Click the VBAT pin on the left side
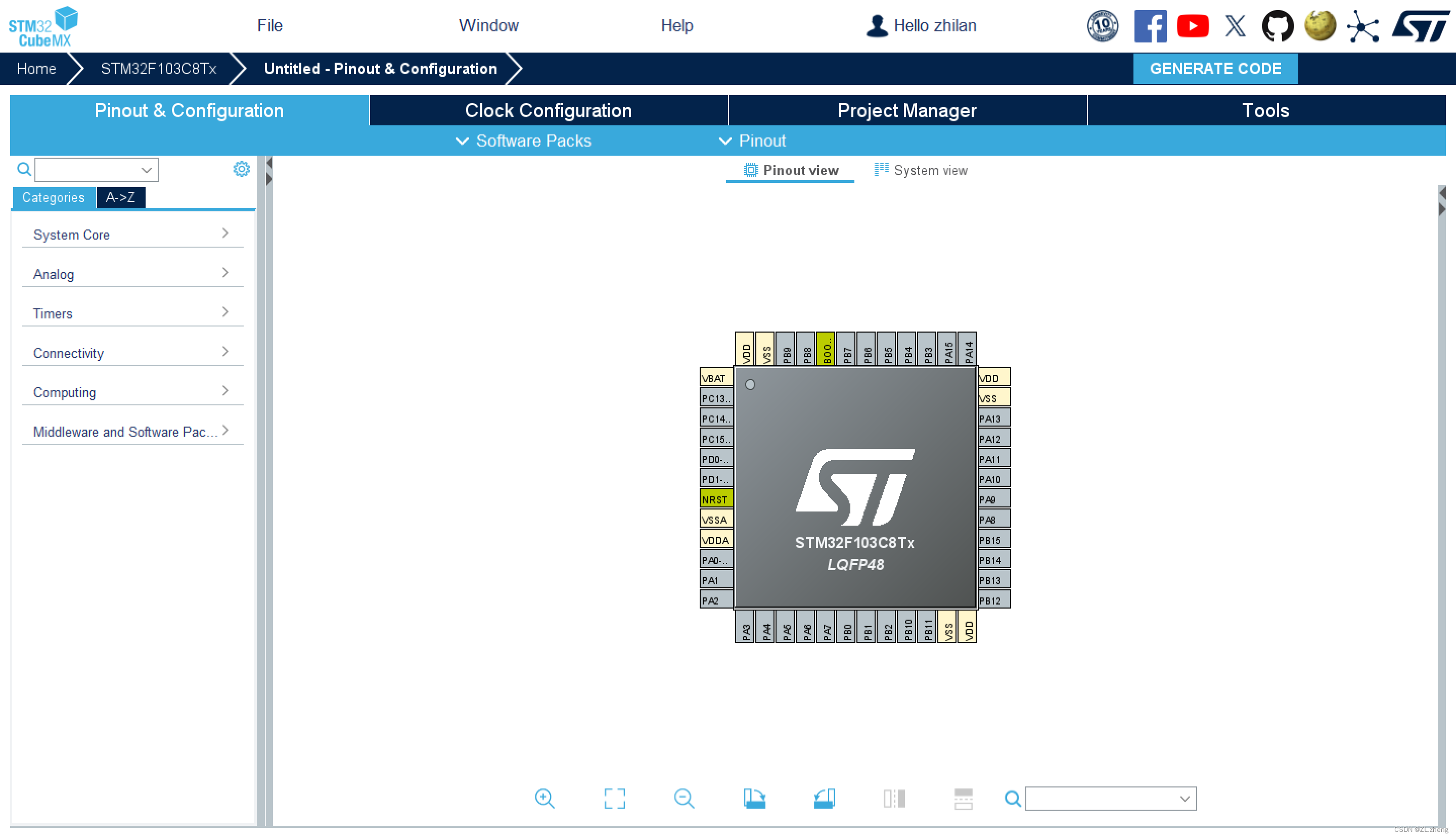The image size is (1456, 838). point(716,378)
